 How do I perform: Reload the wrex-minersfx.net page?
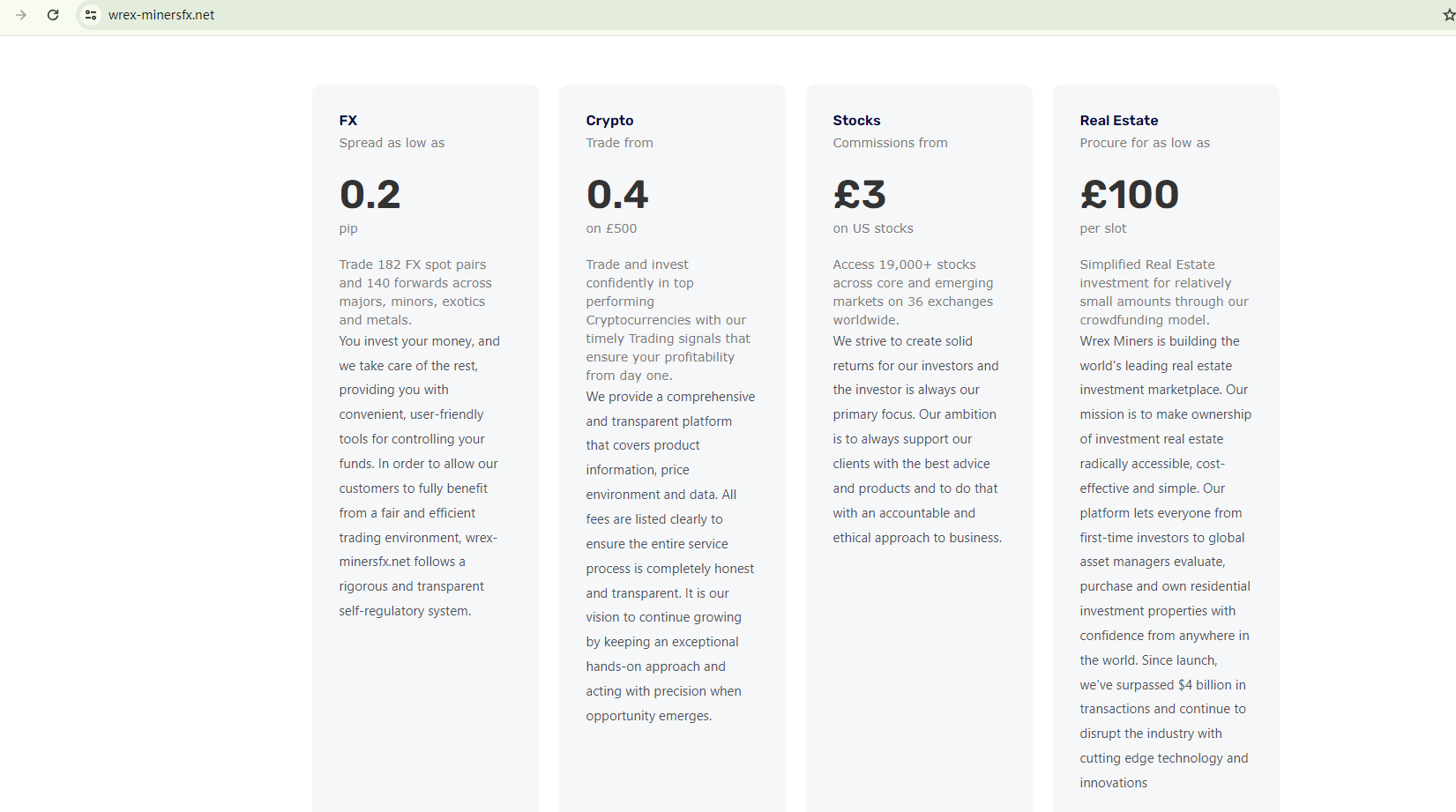(x=53, y=15)
